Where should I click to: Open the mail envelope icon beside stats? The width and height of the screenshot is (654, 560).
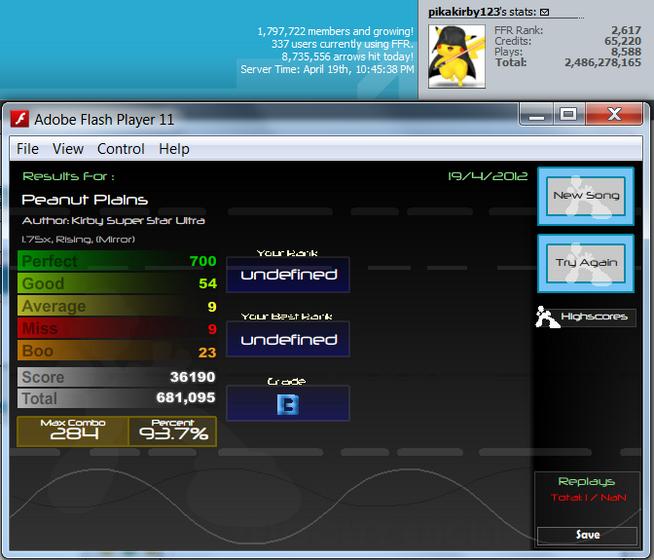click(544, 12)
